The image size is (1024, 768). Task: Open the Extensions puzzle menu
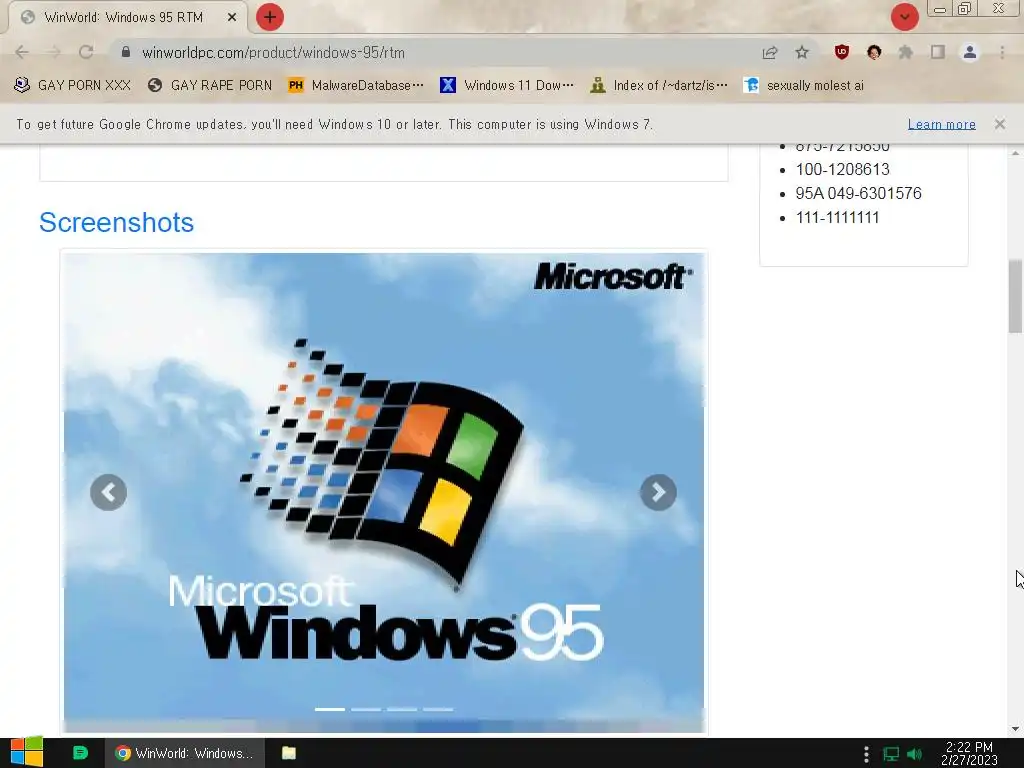coord(906,52)
